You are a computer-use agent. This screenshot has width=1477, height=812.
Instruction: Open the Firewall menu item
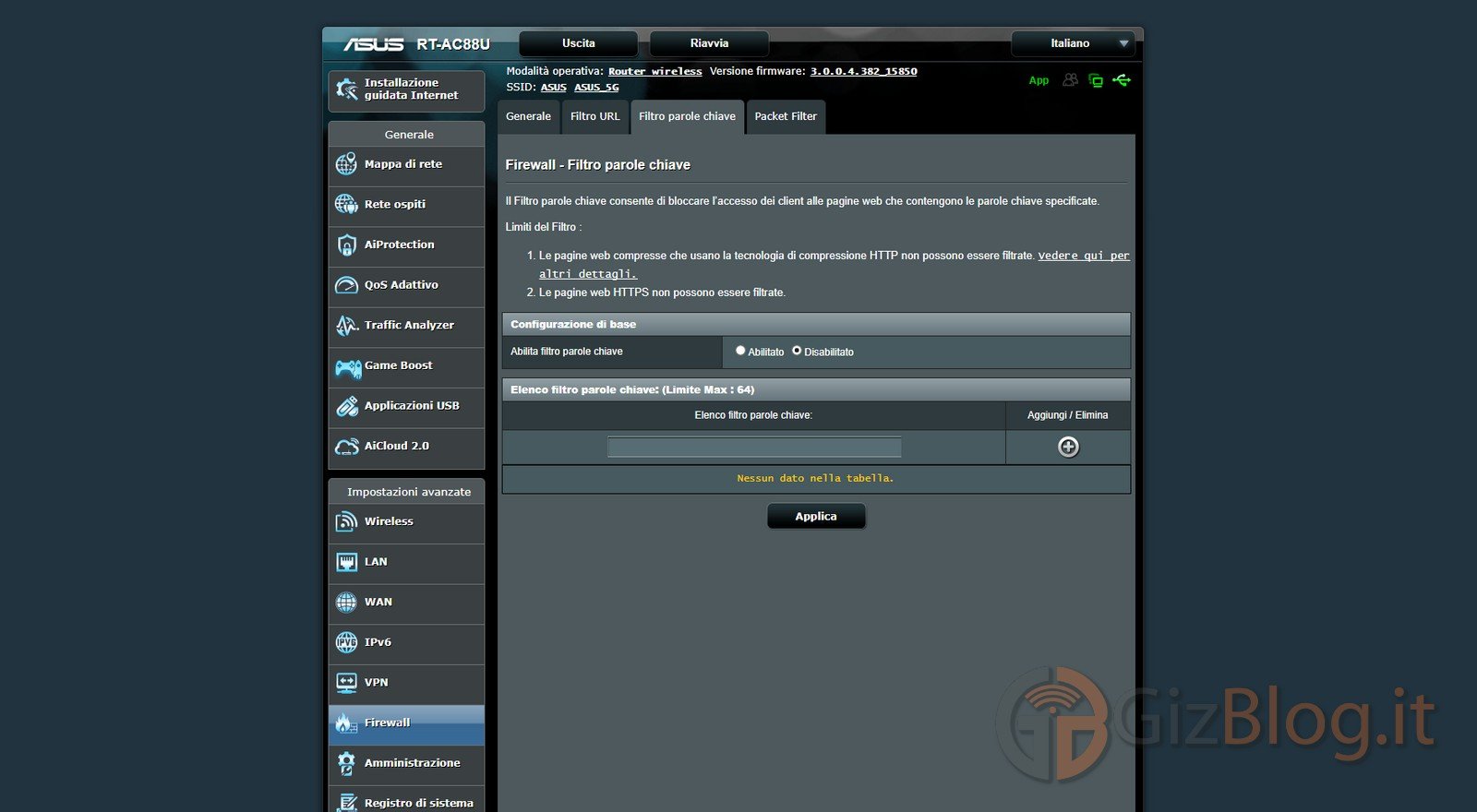point(406,724)
